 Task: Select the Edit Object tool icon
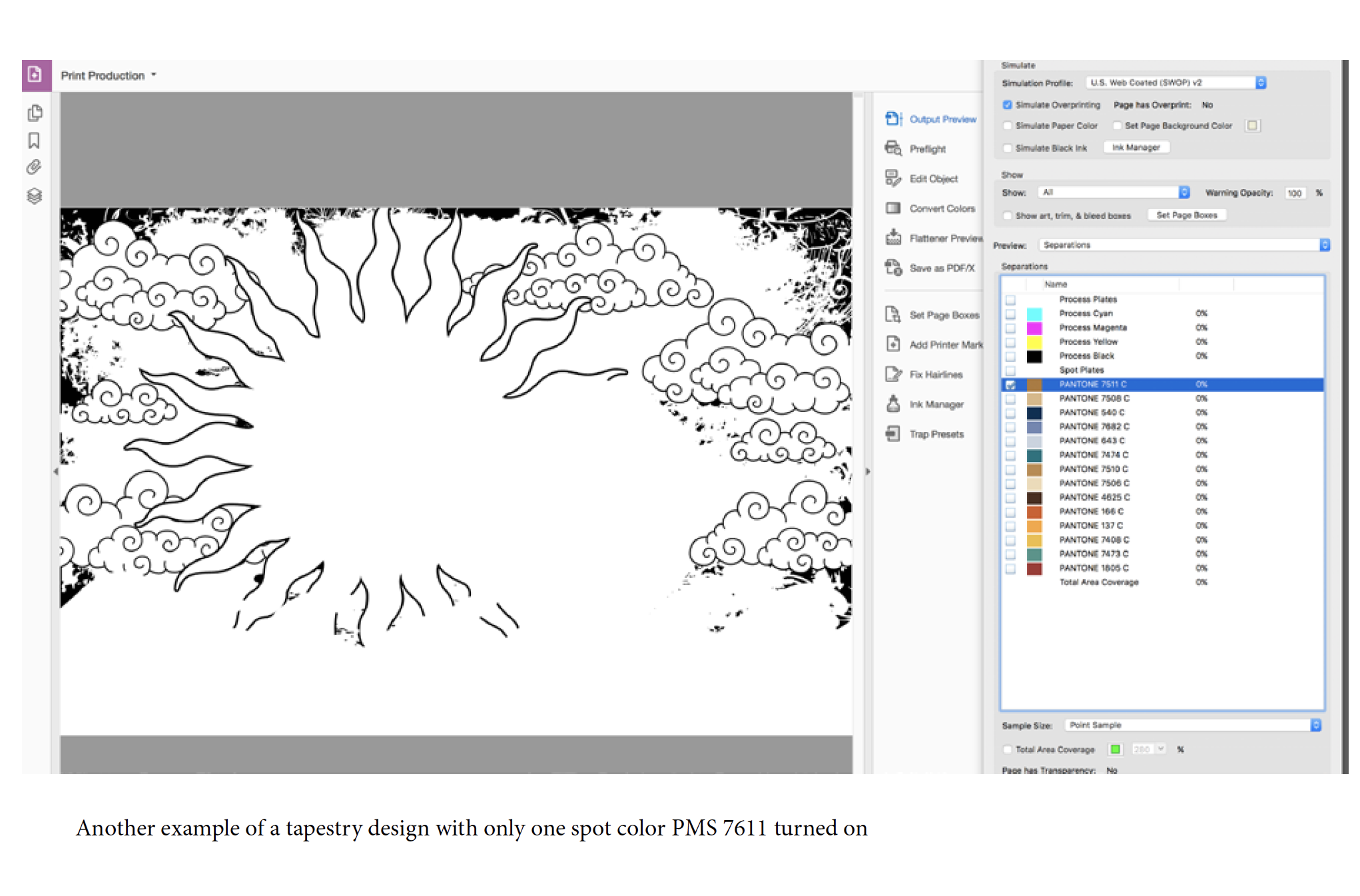click(893, 178)
